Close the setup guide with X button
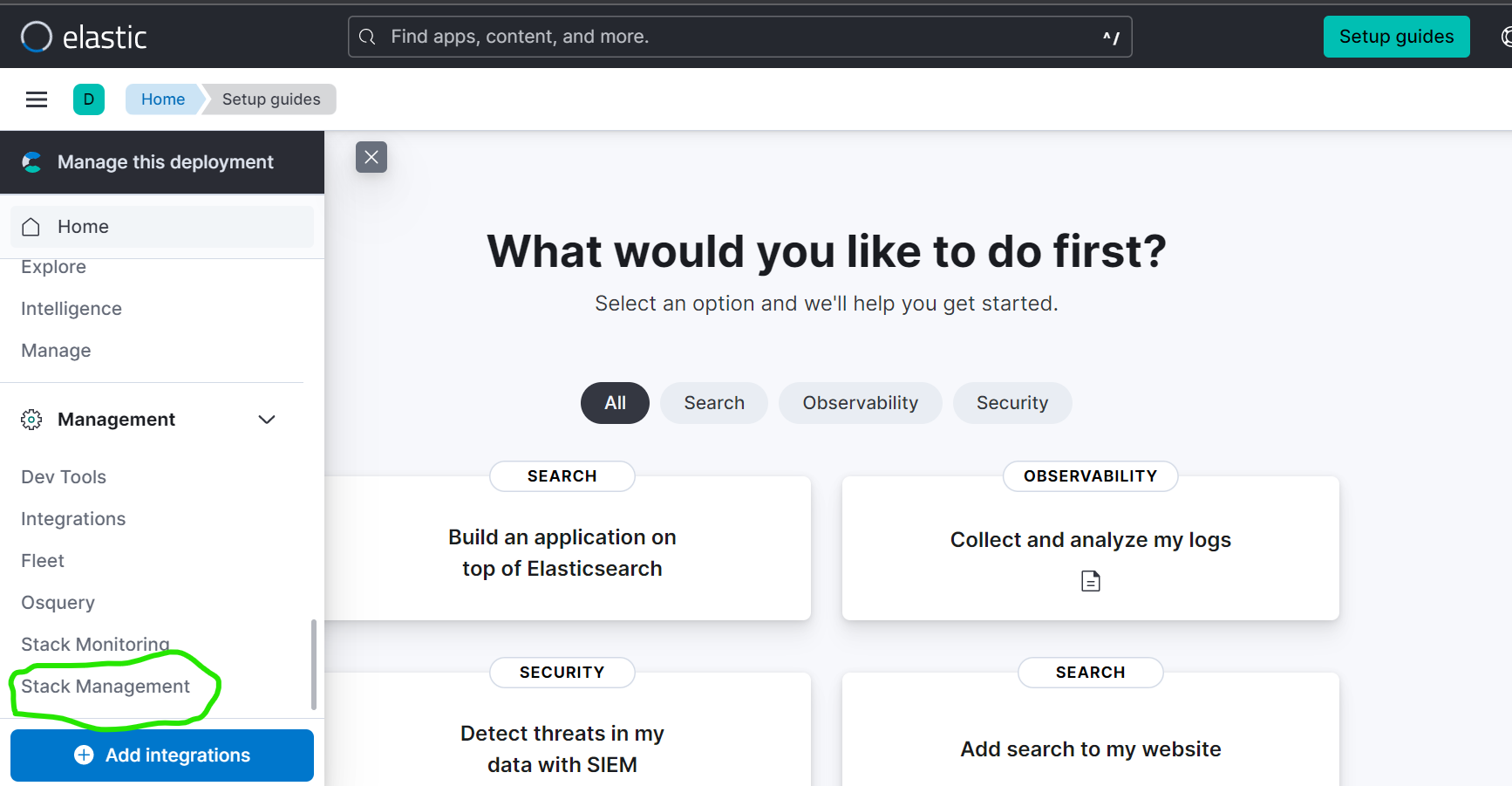Viewport: 1512px width, 786px height. coord(371,157)
